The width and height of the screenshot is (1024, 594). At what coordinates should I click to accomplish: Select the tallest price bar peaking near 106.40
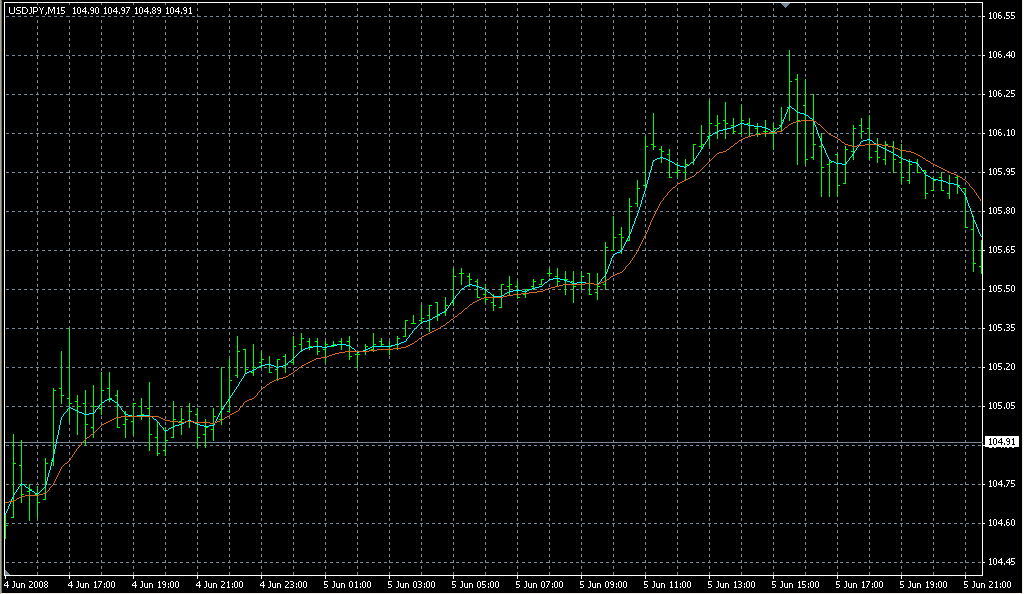click(790, 85)
